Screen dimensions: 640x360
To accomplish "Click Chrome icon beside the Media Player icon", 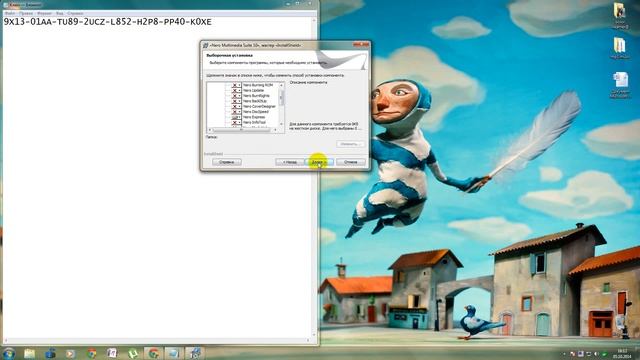I will click(x=91, y=353).
